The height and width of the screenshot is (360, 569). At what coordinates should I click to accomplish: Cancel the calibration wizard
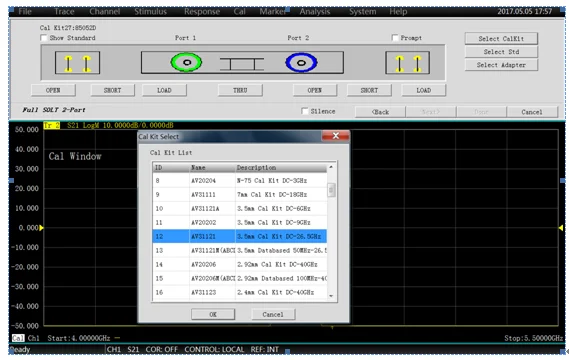pyautogui.click(x=532, y=112)
